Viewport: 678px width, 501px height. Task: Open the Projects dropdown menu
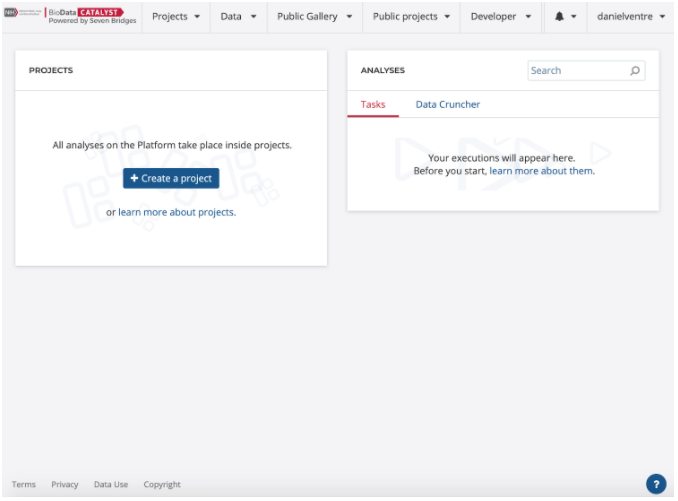coord(176,16)
